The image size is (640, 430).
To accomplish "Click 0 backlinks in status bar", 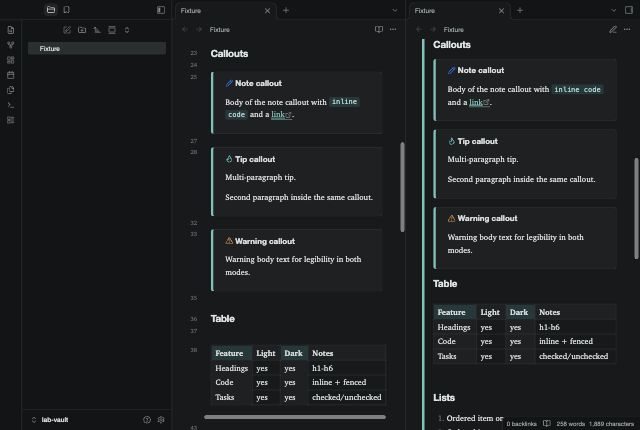I will click(x=521, y=424).
